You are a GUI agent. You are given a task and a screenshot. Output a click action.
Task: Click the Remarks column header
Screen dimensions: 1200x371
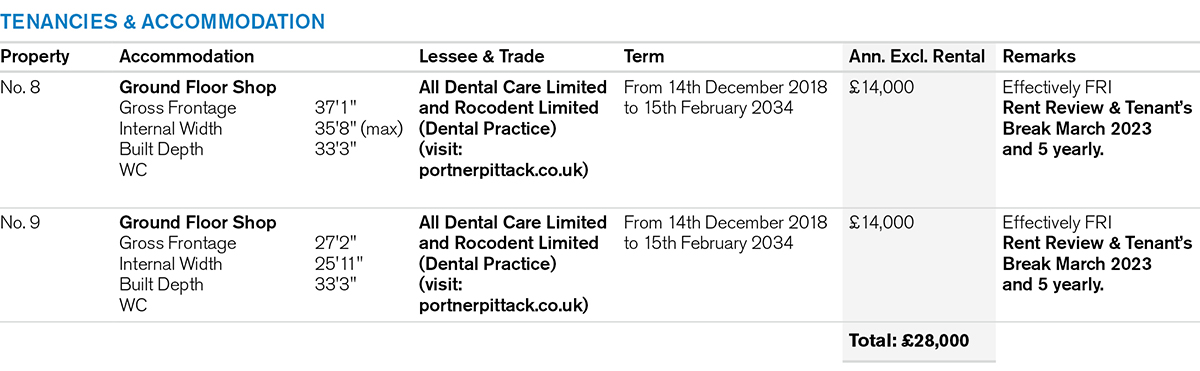(1038, 57)
